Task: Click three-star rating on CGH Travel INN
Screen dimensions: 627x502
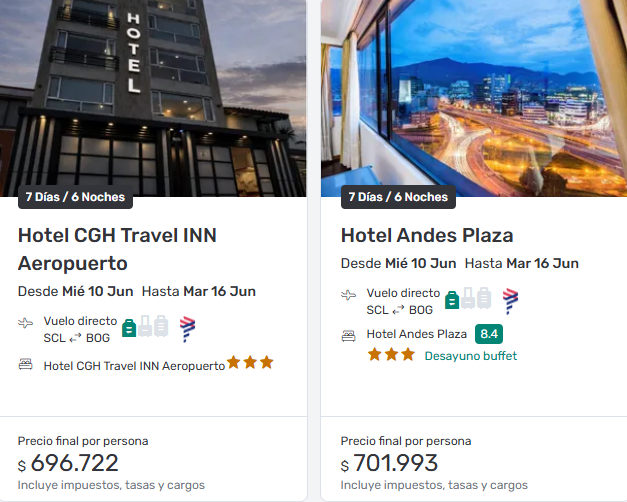Action: point(250,363)
